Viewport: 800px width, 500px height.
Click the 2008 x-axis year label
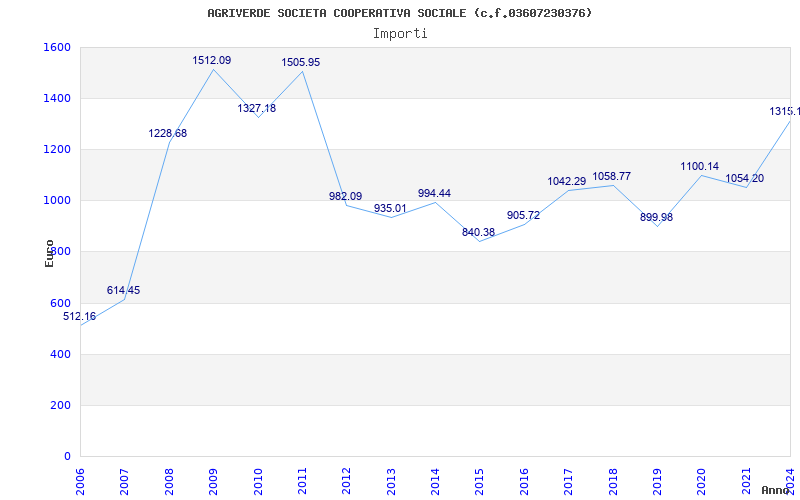[169, 482]
